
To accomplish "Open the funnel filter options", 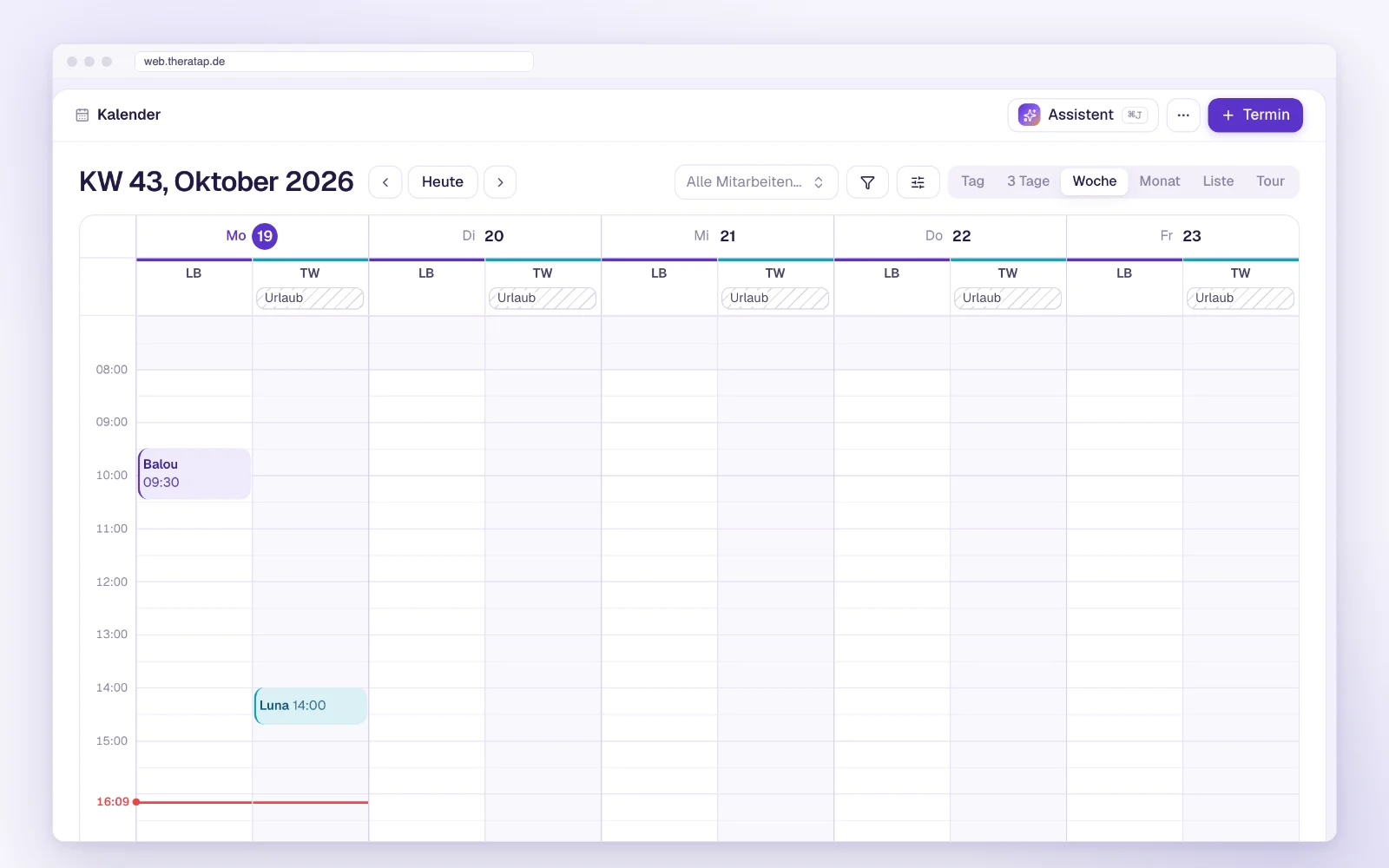I will coord(867,182).
